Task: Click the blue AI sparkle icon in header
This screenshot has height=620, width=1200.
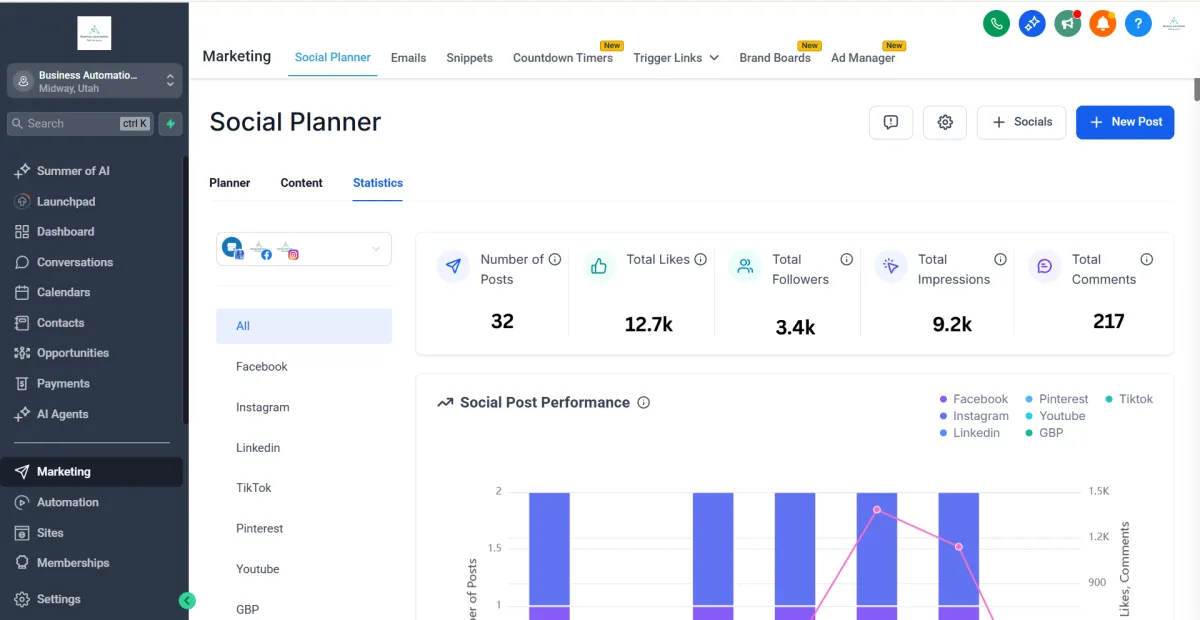Action: pos(1032,23)
